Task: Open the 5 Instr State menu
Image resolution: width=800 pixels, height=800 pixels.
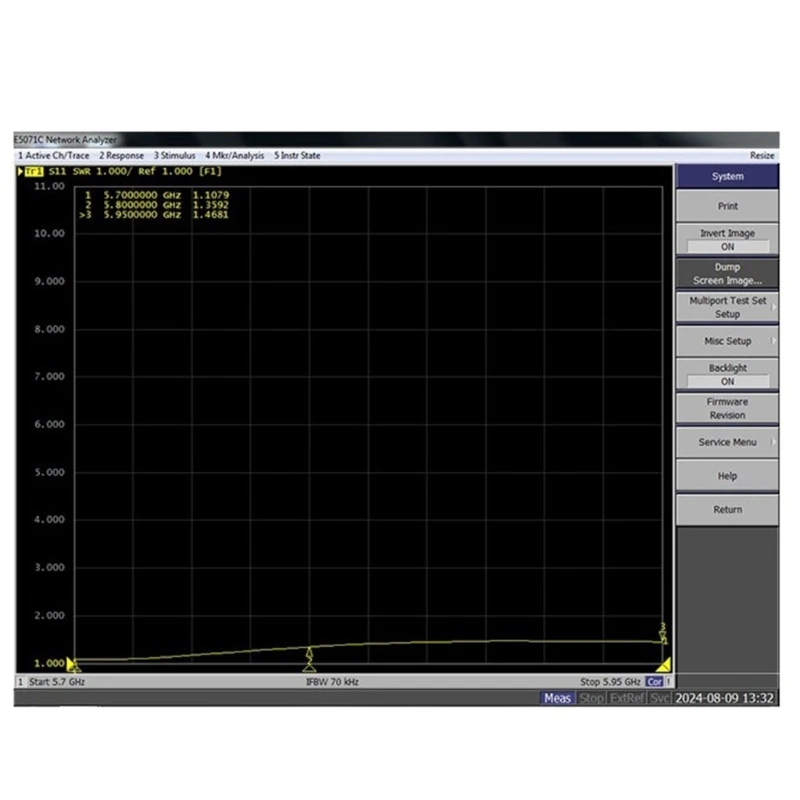Action: coord(297,156)
